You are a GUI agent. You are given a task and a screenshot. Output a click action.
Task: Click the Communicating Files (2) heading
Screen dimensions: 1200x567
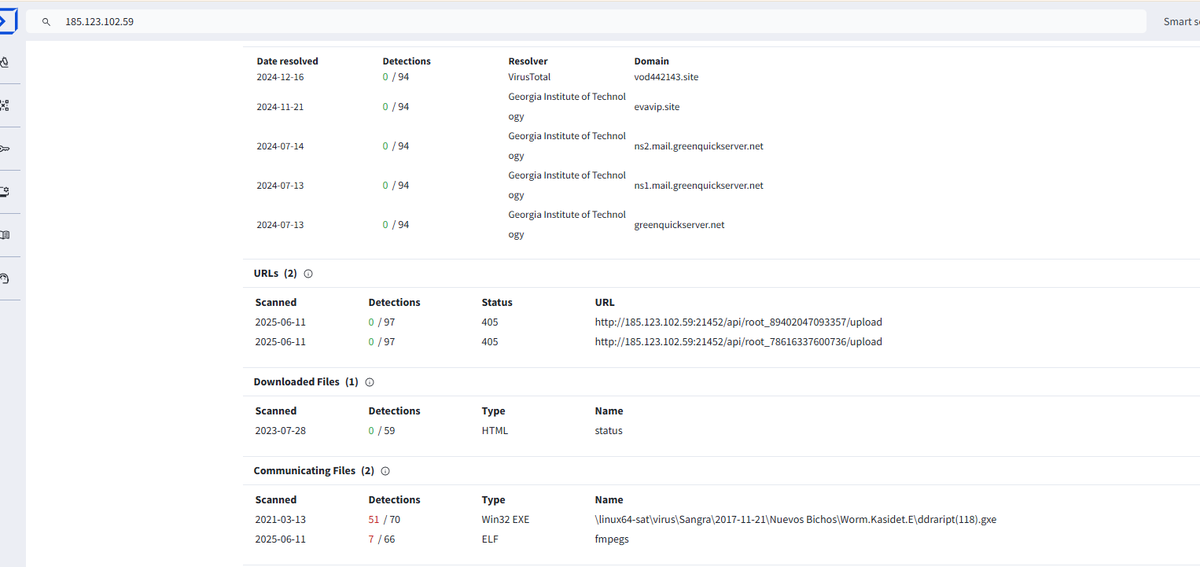click(x=314, y=471)
